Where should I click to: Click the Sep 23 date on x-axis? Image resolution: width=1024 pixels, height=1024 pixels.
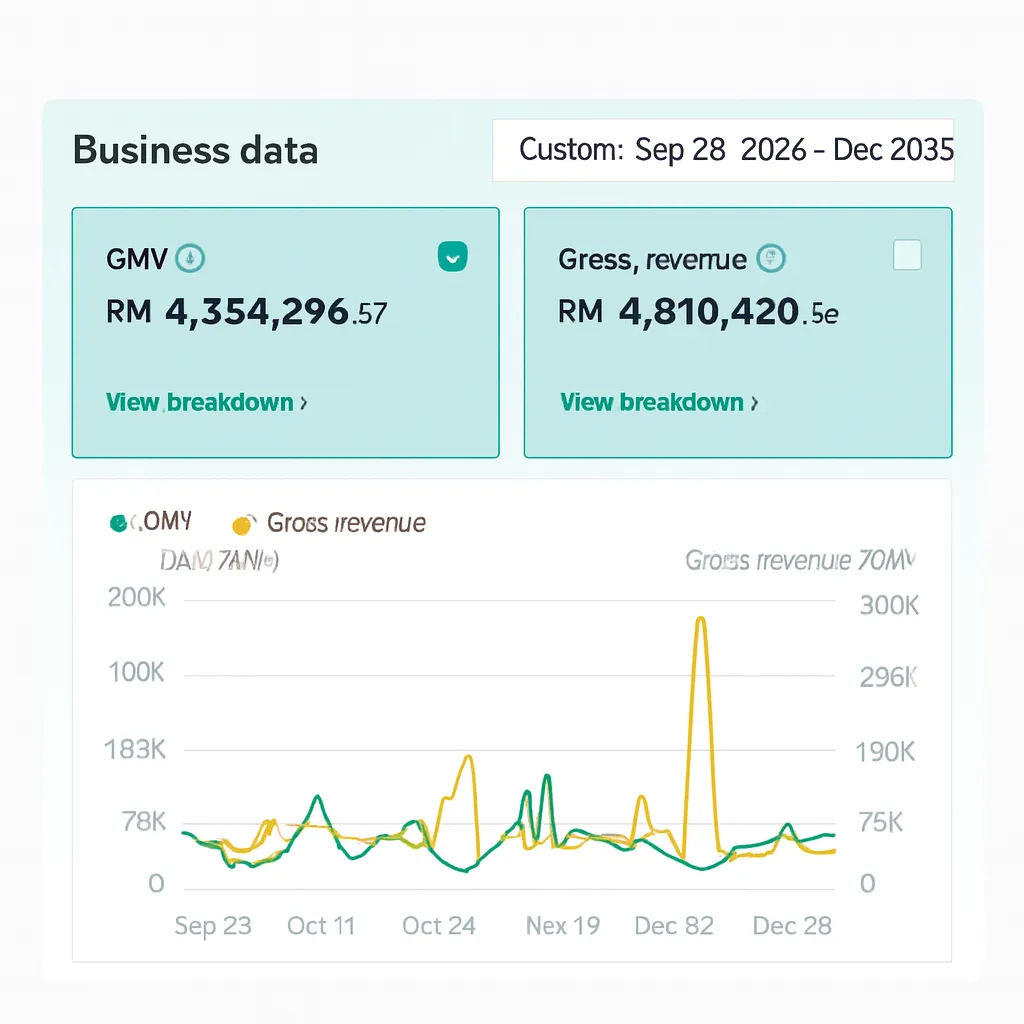click(212, 926)
